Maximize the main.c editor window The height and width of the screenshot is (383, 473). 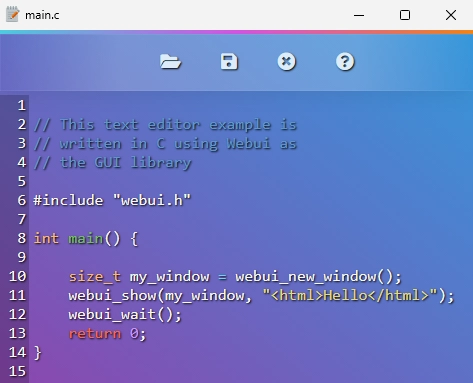click(405, 15)
